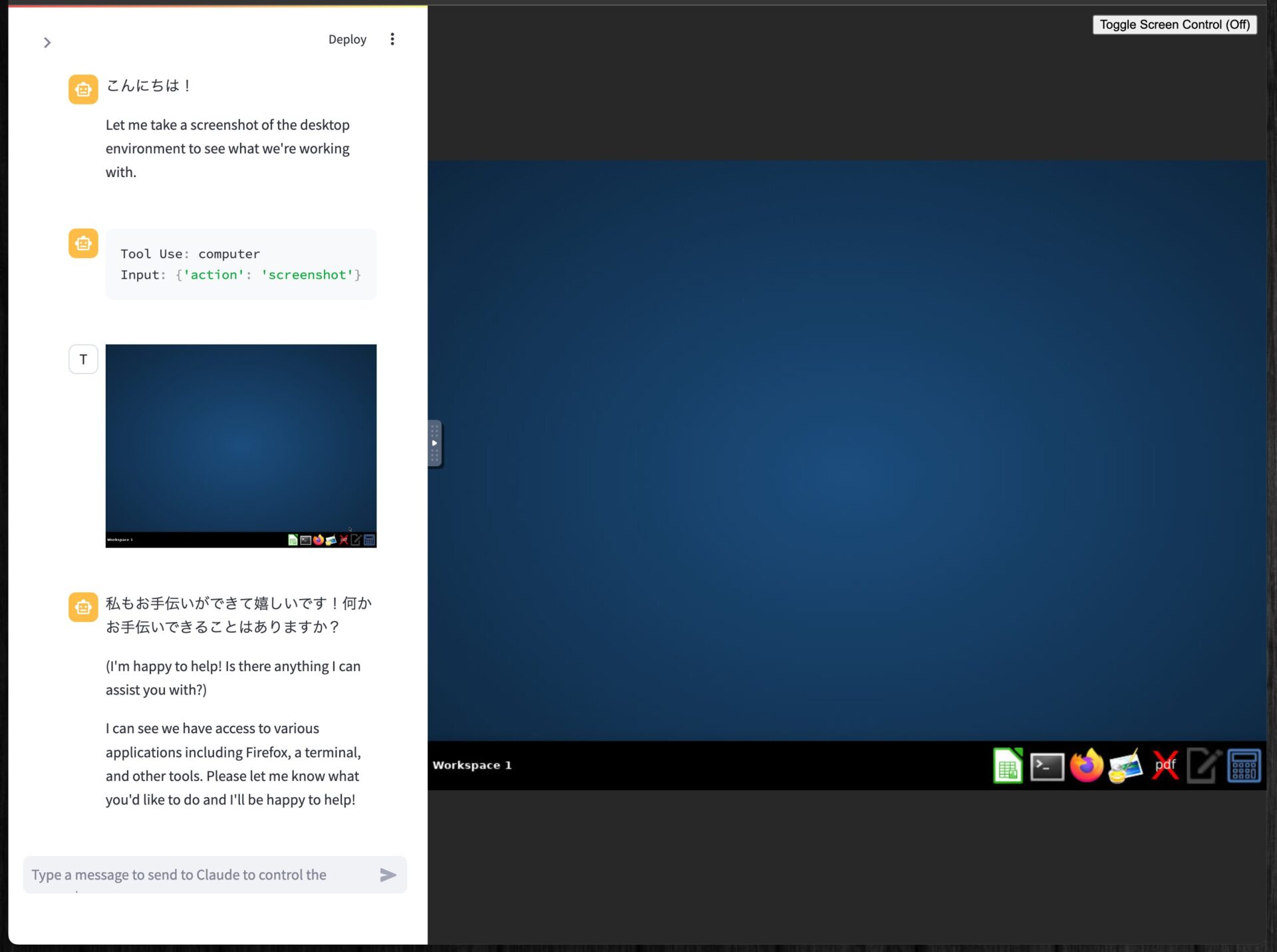Screen dimensions: 1277x952
Task: Click the Workspace 1 label
Action: [472, 765]
